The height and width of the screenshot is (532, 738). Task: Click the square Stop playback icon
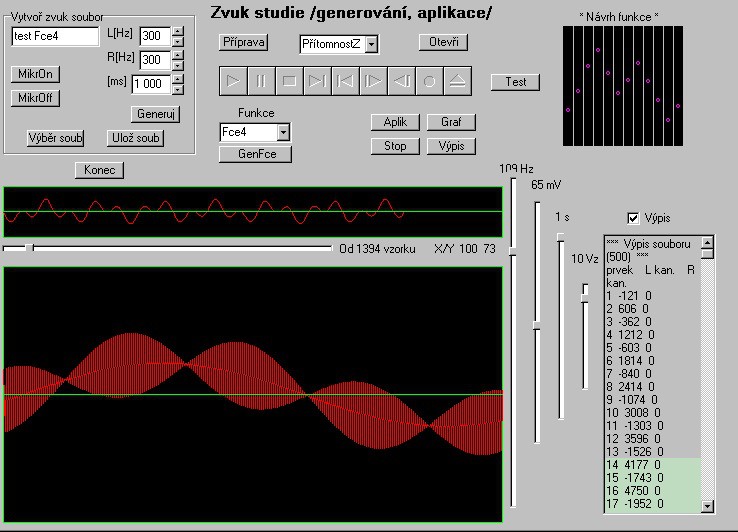coord(288,81)
